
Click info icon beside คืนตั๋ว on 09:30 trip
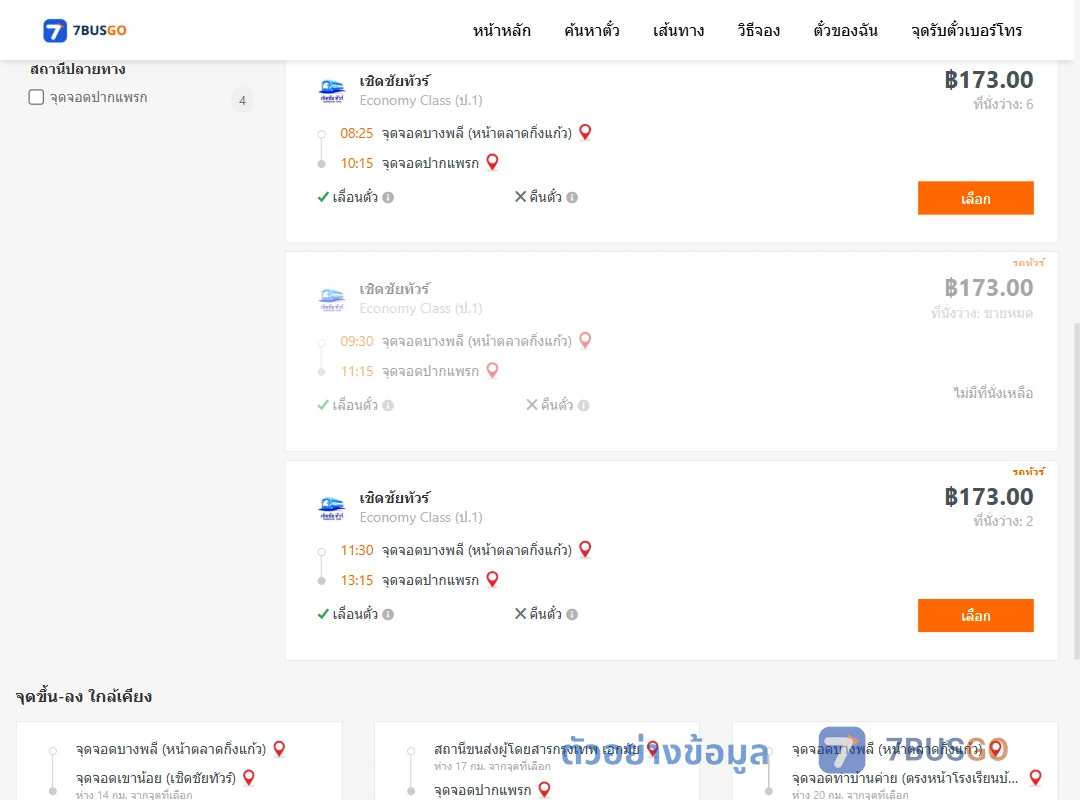pos(583,406)
